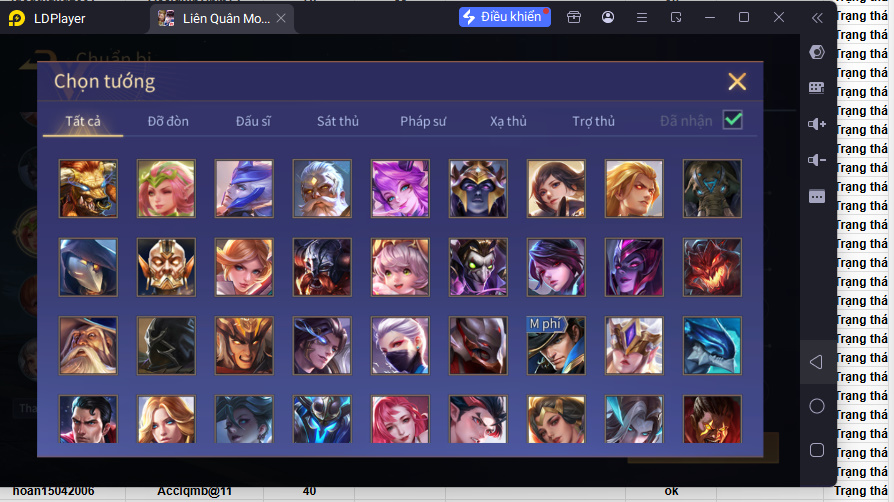Viewport: 894px width, 502px height.
Task: Collapse the sidebar with double-chevron arrow
Action: (816, 17)
